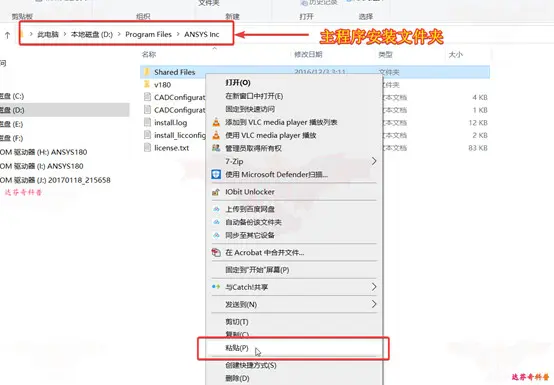
Task: Select 使用 Microsoft Defender扫描 entry
Action: (x=277, y=174)
